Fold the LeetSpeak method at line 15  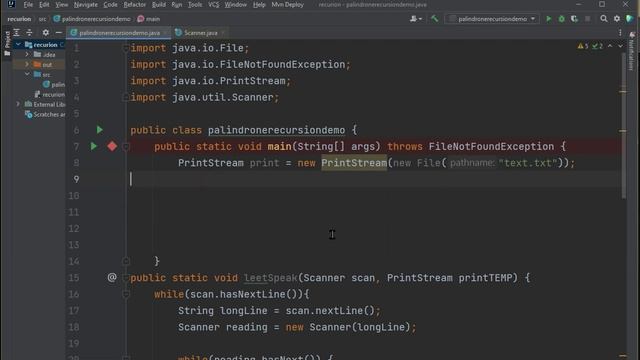126,278
